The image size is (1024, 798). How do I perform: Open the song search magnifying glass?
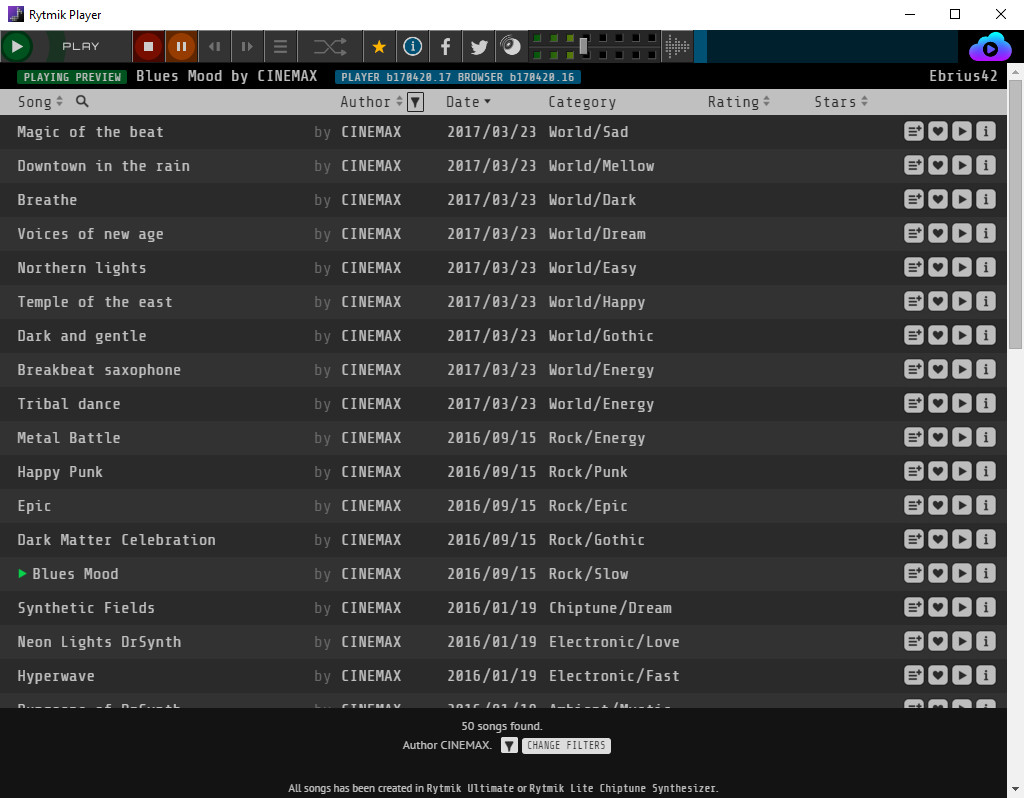[x=81, y=101]
